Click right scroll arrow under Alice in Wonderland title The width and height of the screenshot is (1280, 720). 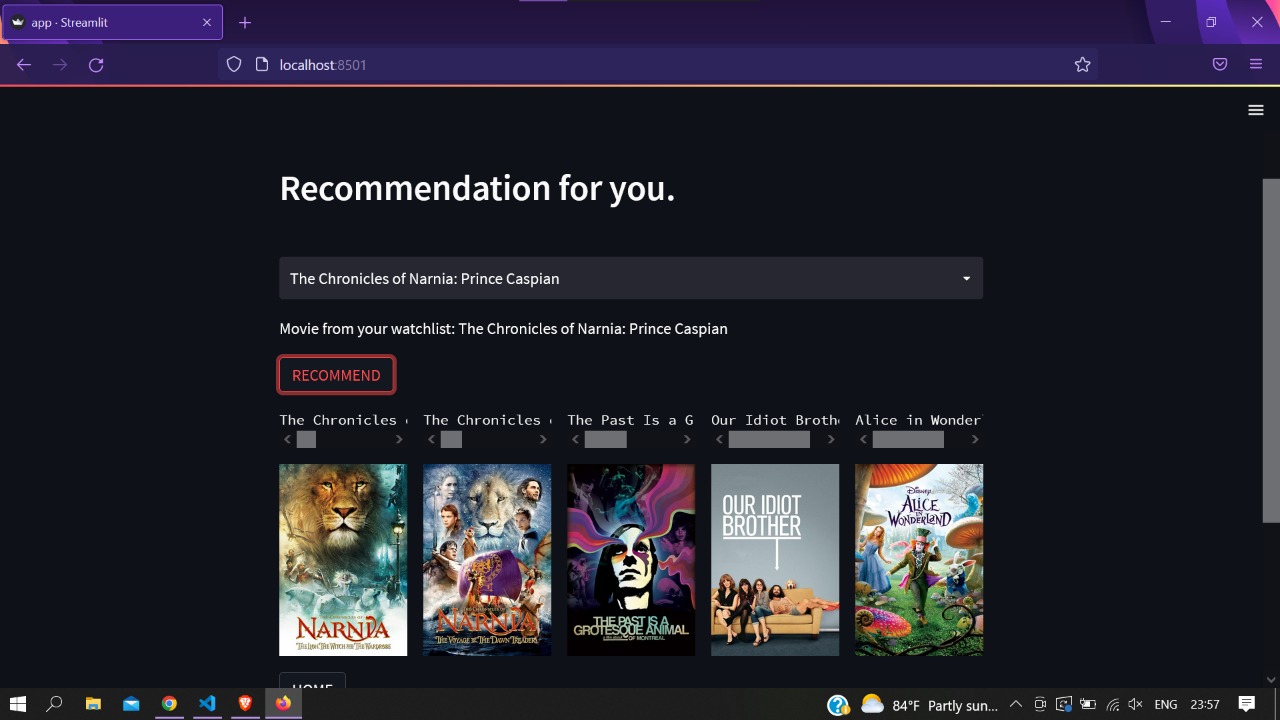tap(975, 439)
